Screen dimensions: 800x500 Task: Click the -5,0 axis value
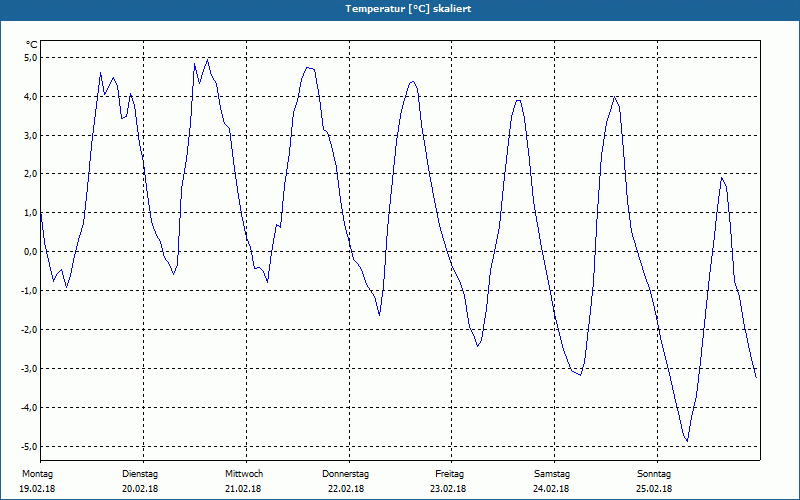[x=29, y=446]
